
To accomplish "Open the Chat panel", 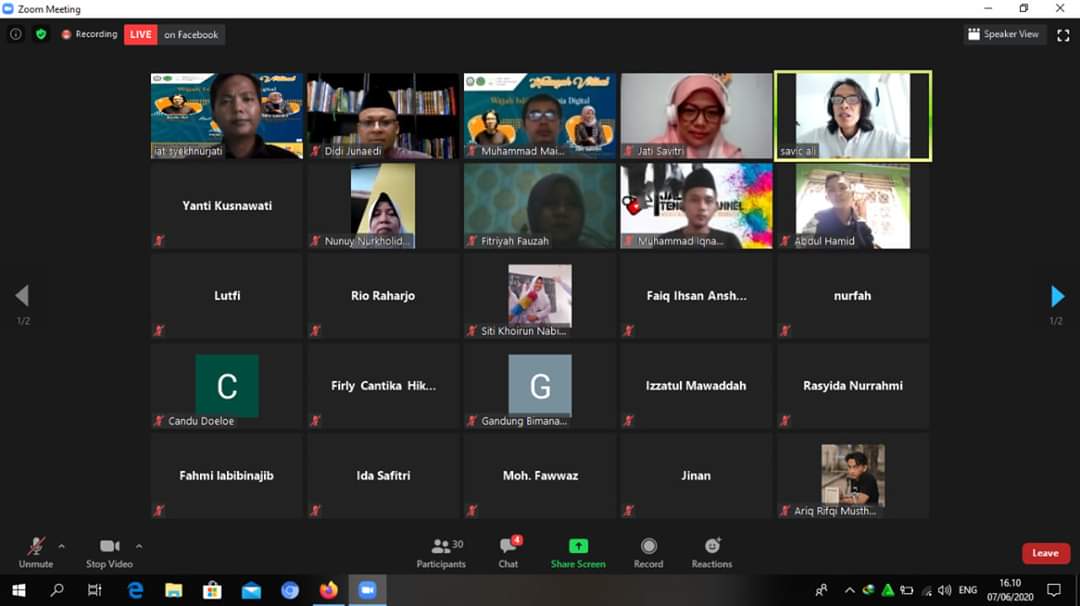I will coord(509,552).
